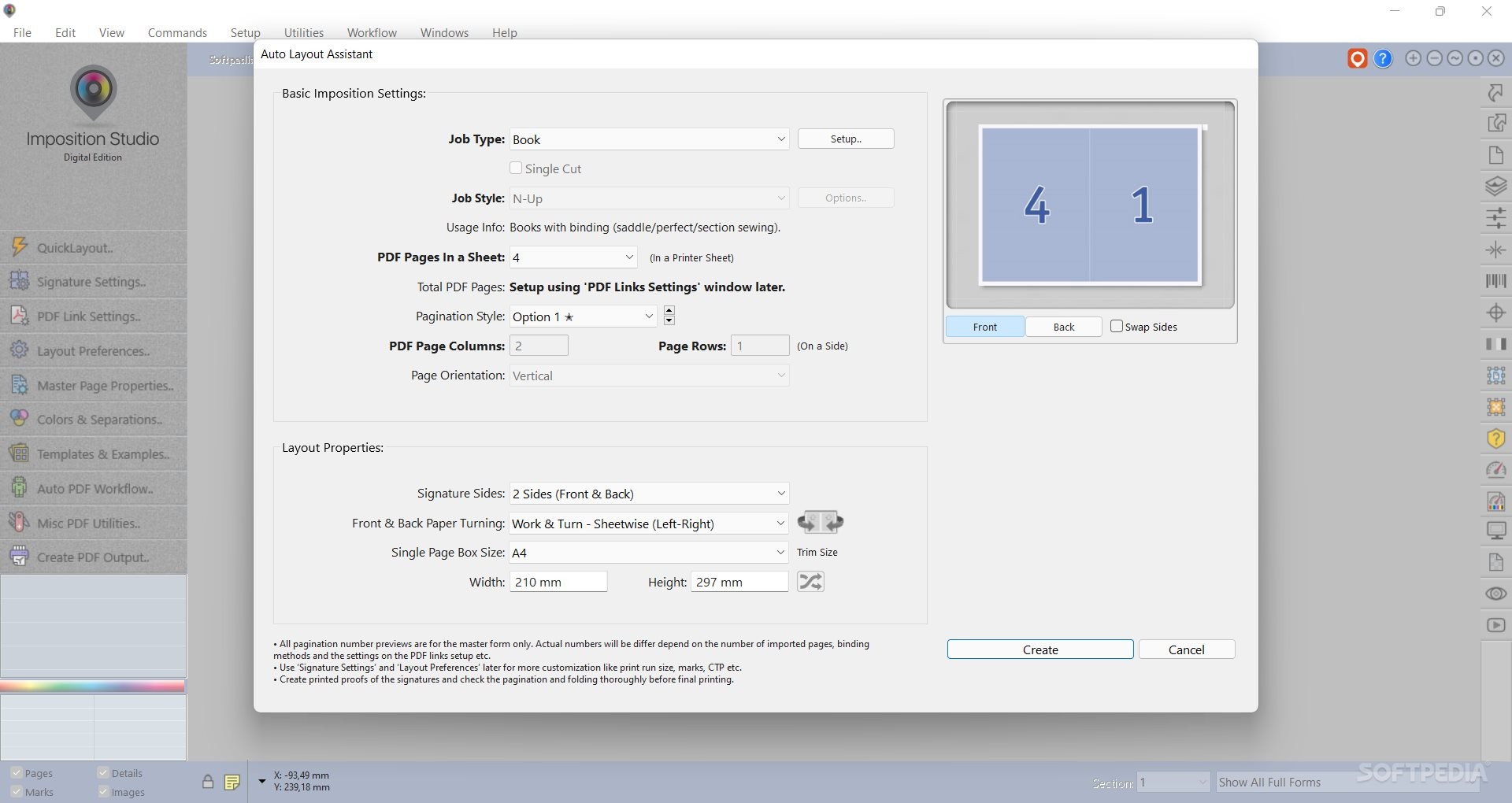Open Single Page Box Size dropdown
Screen dimensions: 1512x803
tap(649, 553)
